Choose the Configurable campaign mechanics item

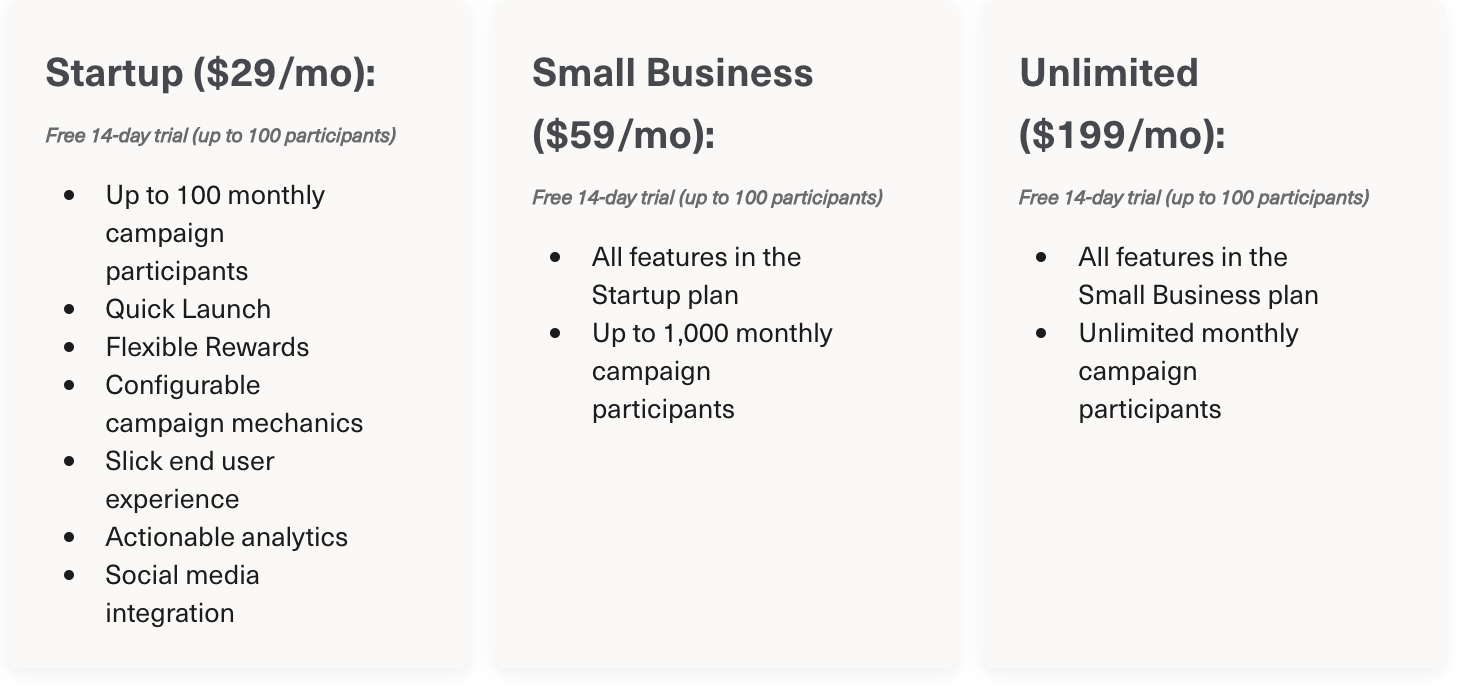(x=234, y=404)
